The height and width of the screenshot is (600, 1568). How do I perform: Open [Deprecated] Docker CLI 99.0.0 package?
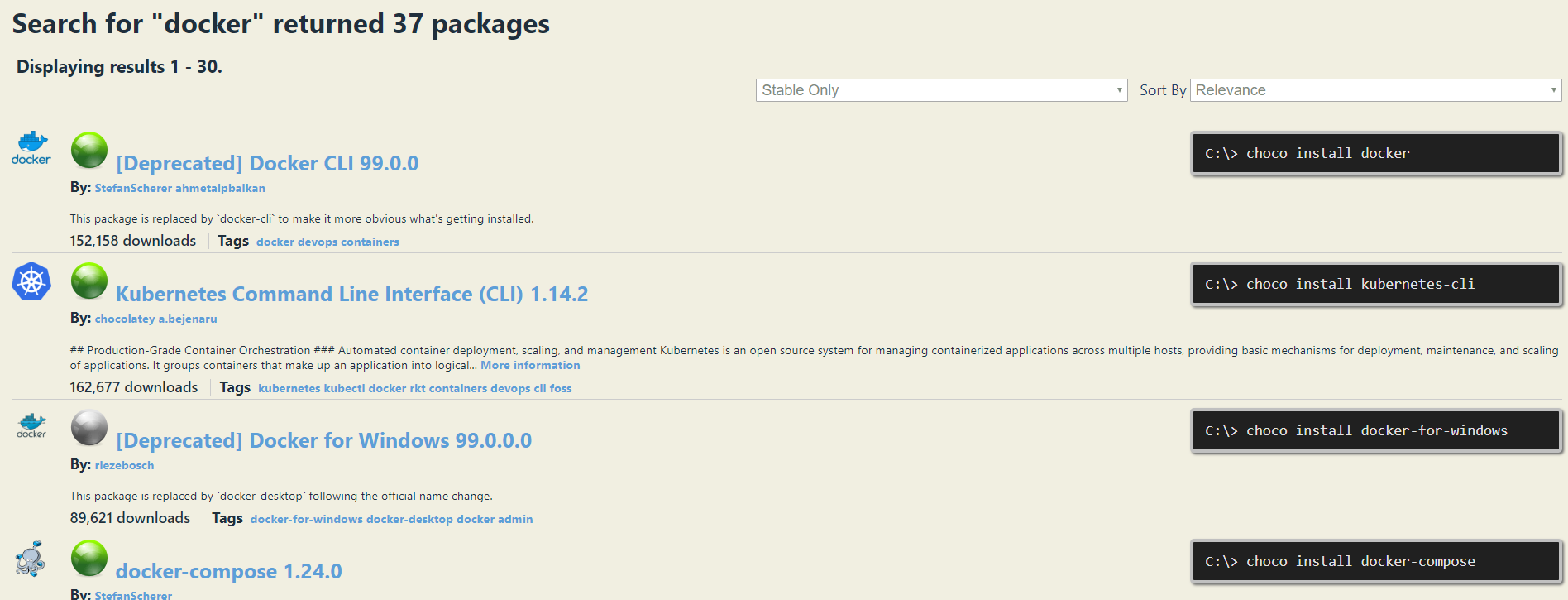(267, 163)
